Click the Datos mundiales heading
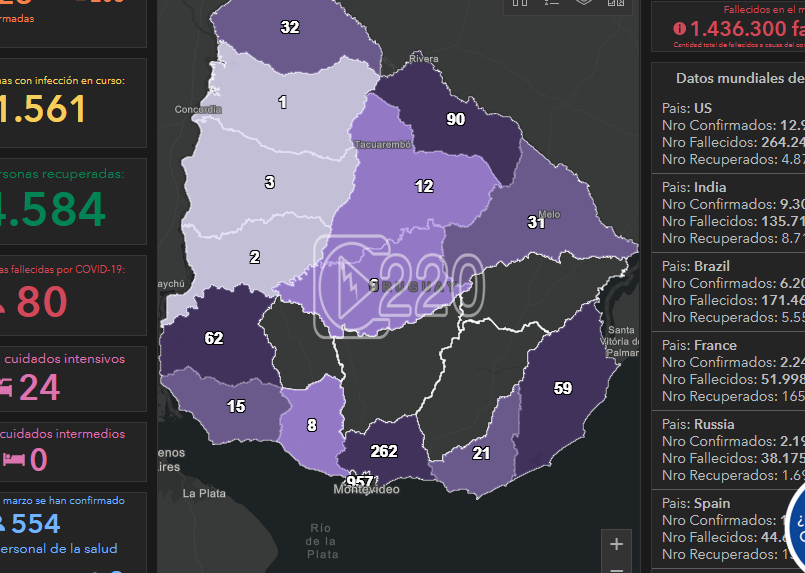 coord(740,78)
